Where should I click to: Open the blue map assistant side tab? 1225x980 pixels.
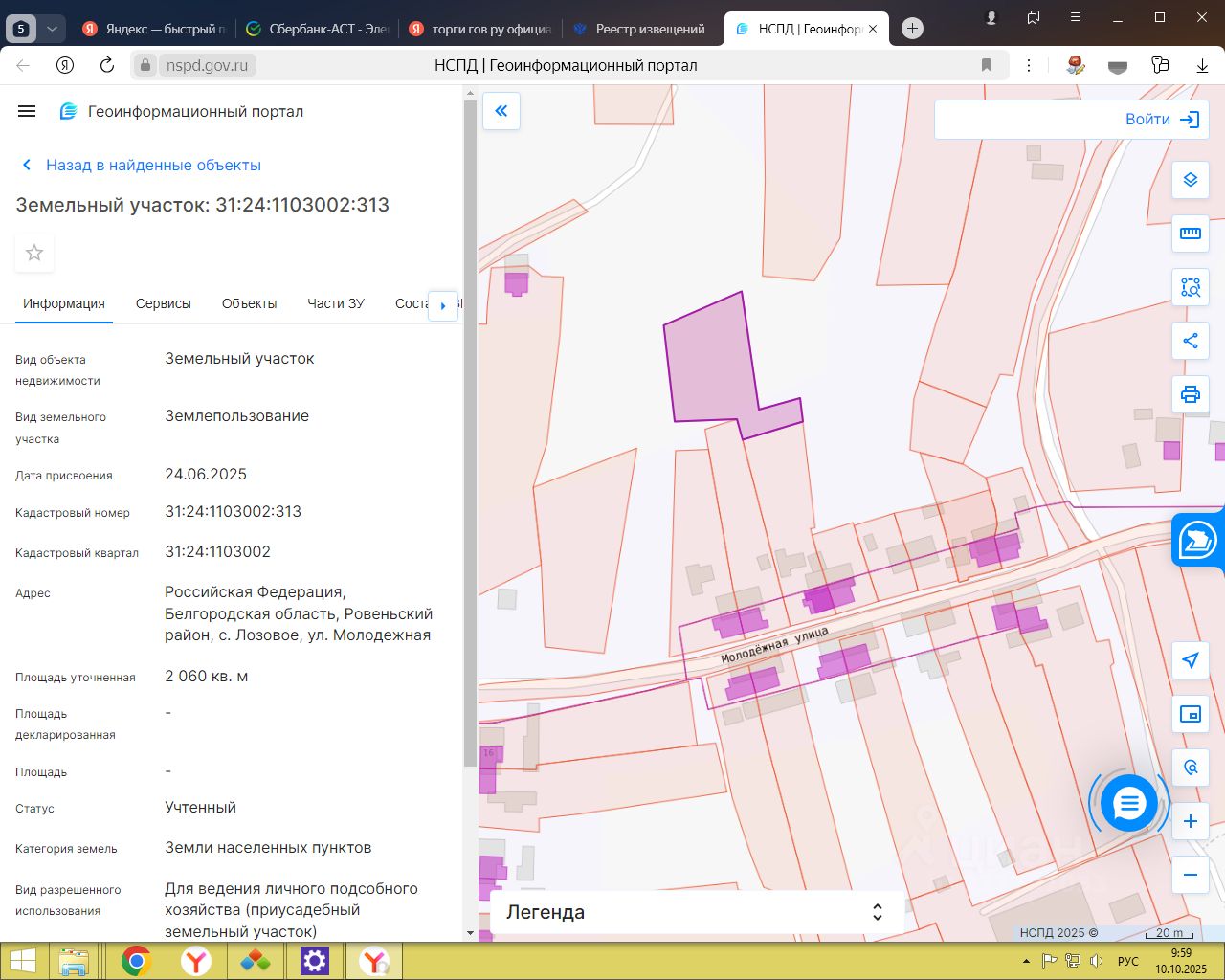point(1198,541)
